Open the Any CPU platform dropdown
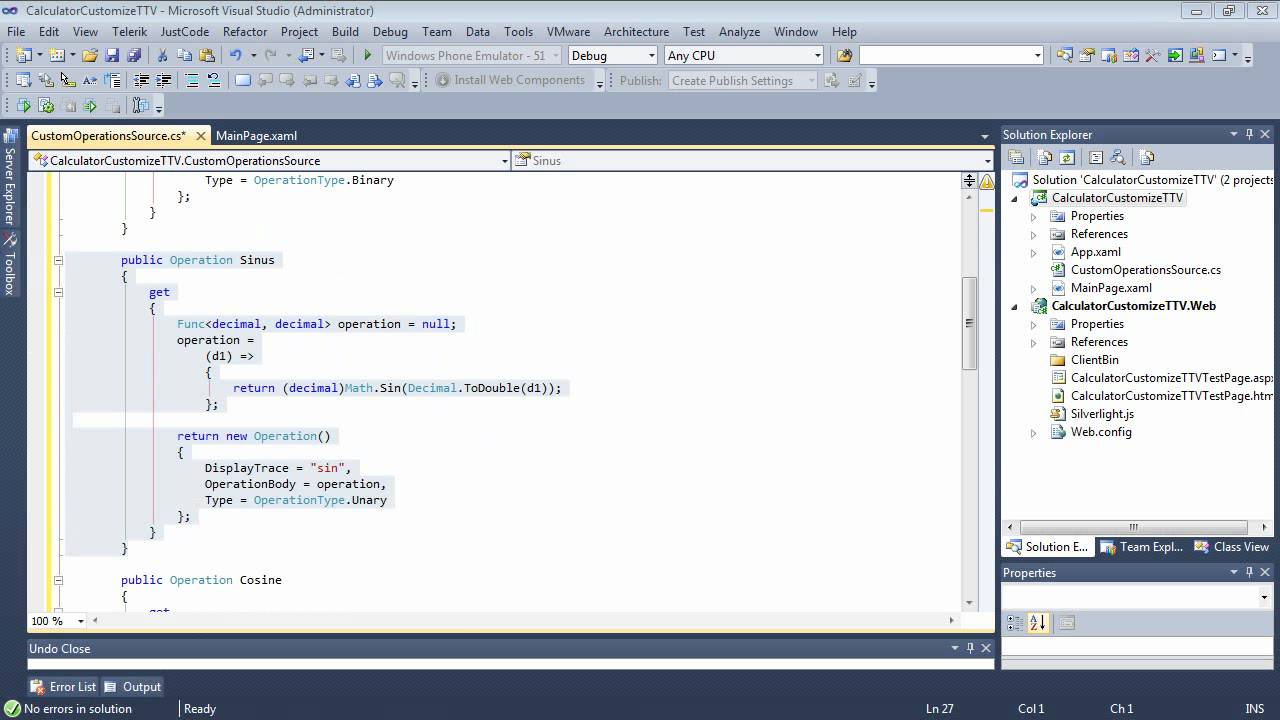 (x=817, y=56)
